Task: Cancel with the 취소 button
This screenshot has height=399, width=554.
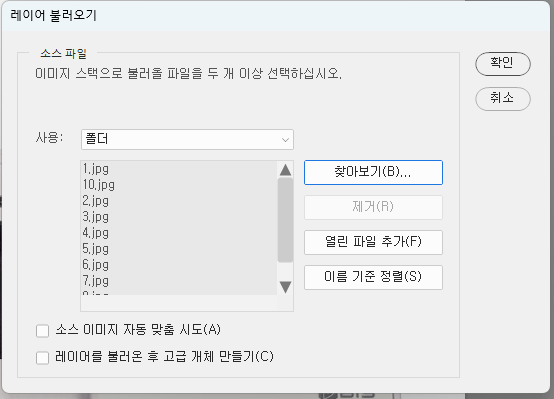Action: pyautogui.click(x=503, y=99)
